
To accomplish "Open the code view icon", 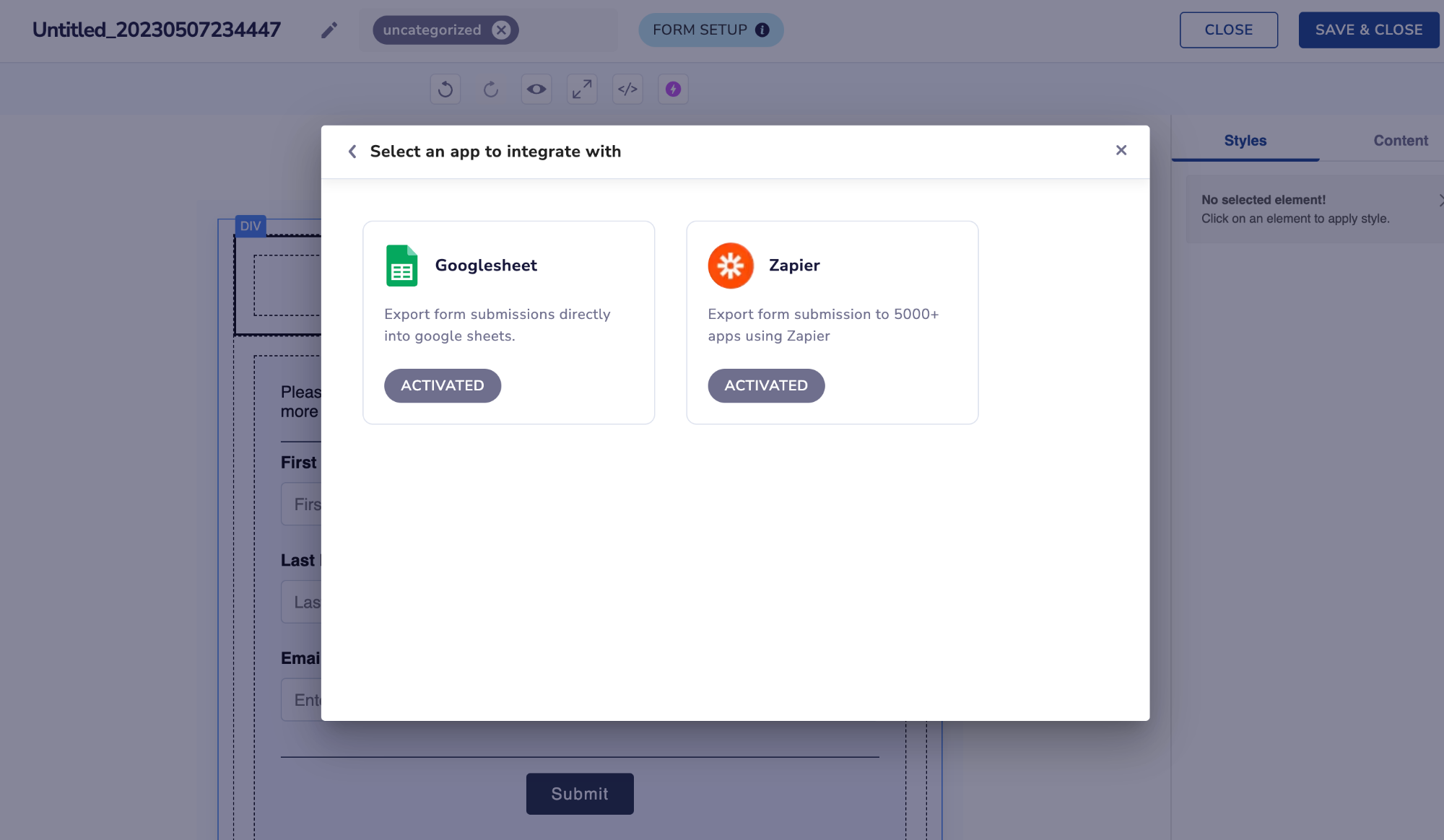I will [627, 89].
